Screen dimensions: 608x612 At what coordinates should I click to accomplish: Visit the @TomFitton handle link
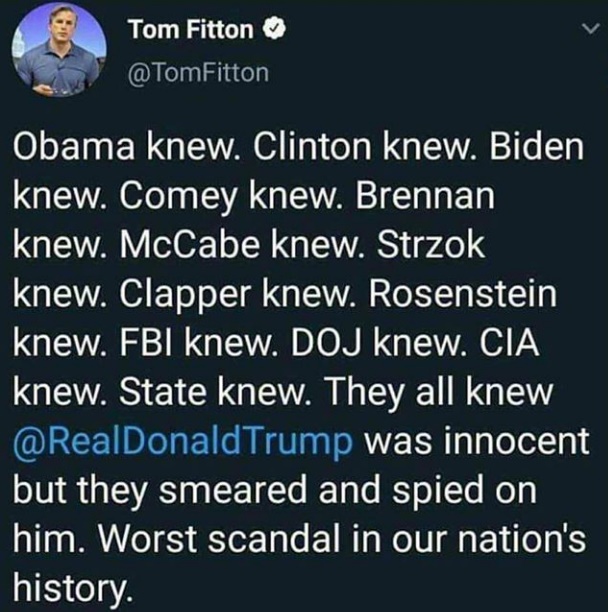198,73
